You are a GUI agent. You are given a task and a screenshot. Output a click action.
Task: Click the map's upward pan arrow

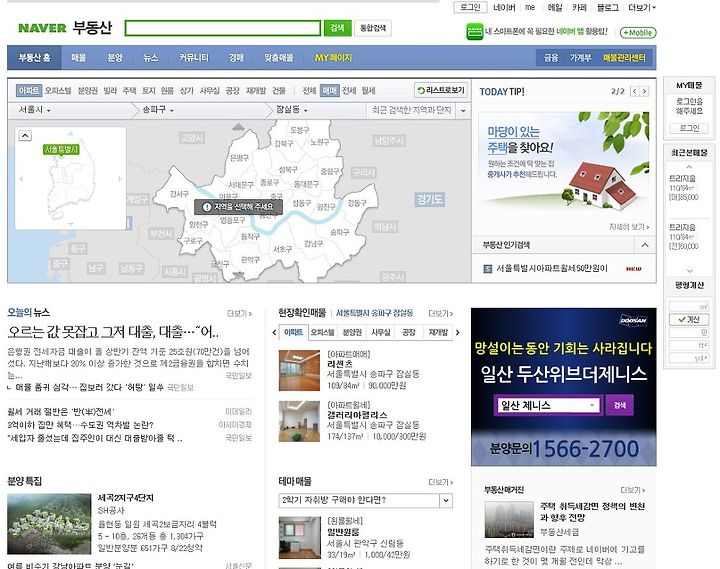(238, 126)
